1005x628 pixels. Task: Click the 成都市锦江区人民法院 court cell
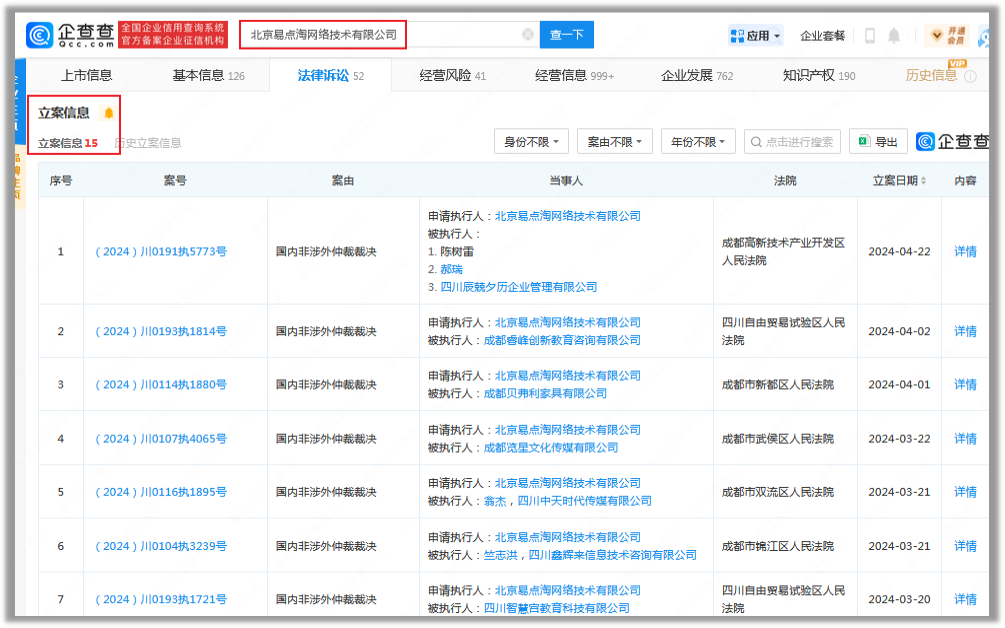pyautogui.click(x=777, y=546)
